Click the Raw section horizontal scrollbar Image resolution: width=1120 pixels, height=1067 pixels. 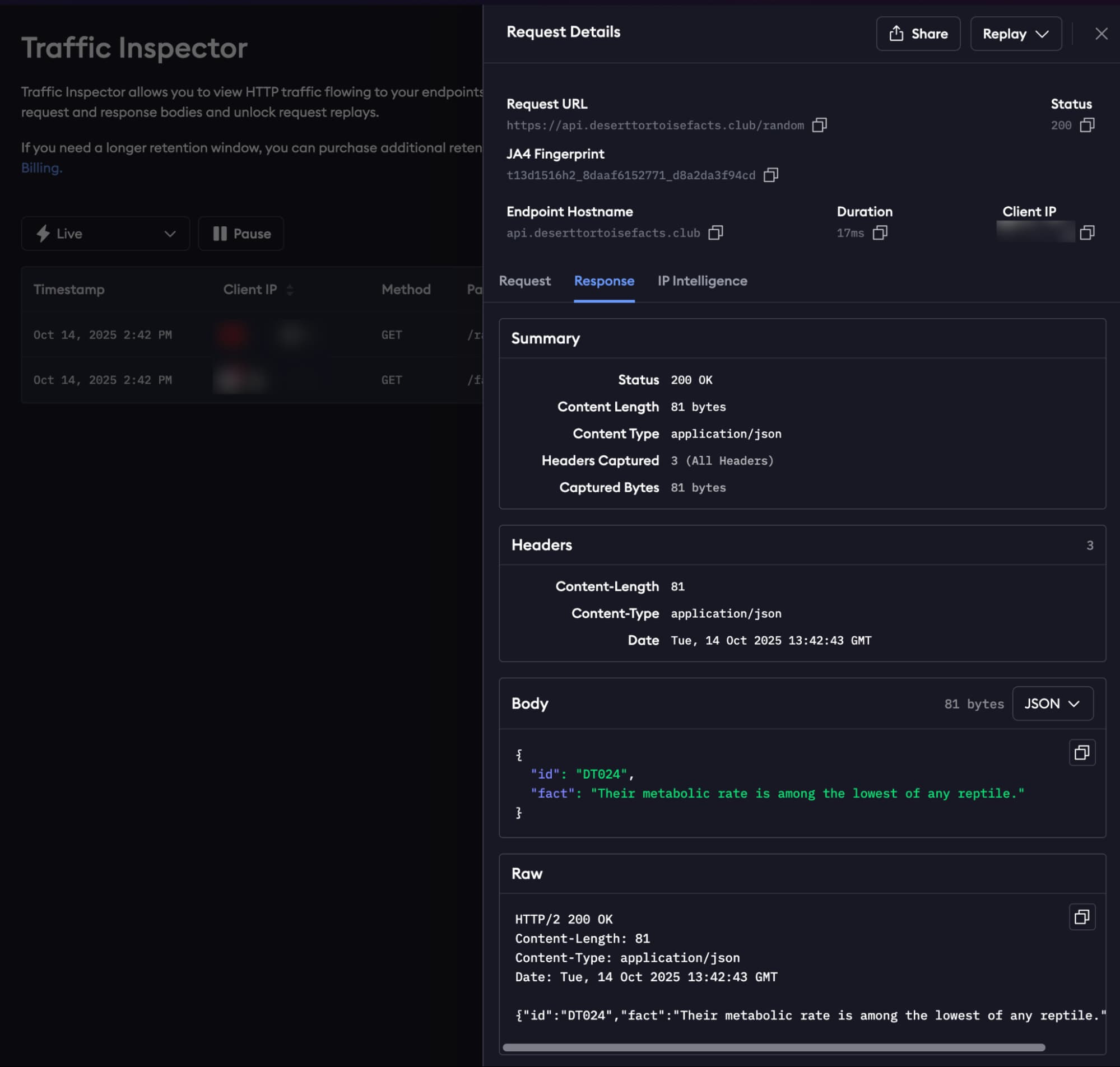774,1047
